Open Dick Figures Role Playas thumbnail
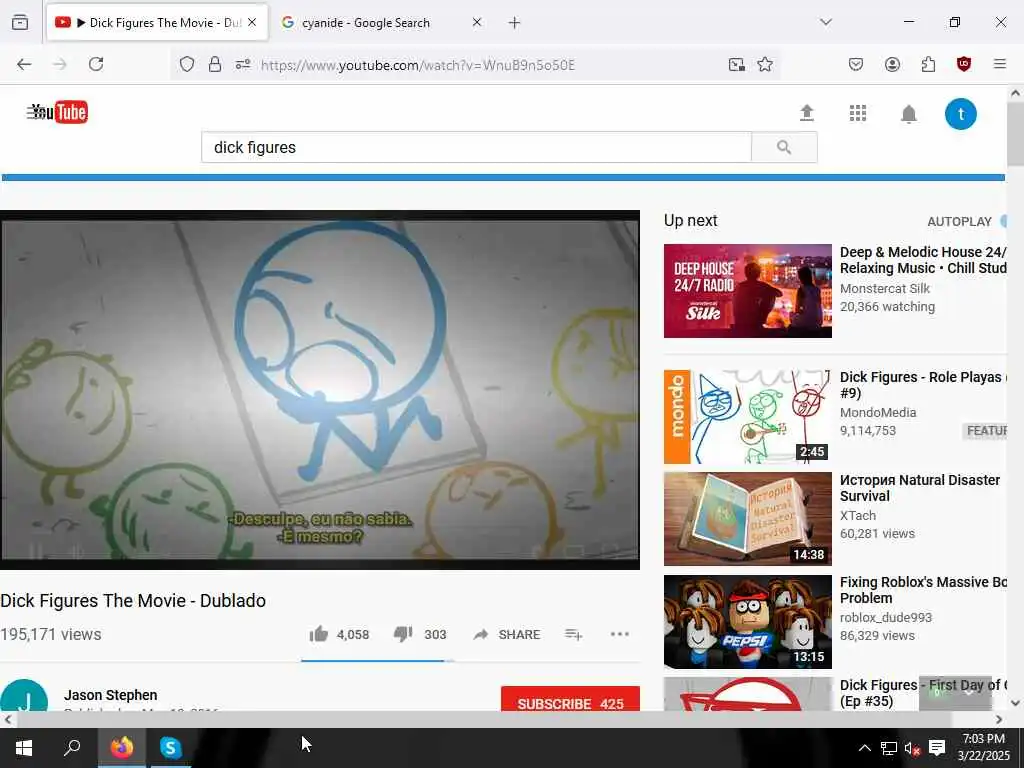The width and height of the screenshot is (1024, 768). [x=748, y=417]
